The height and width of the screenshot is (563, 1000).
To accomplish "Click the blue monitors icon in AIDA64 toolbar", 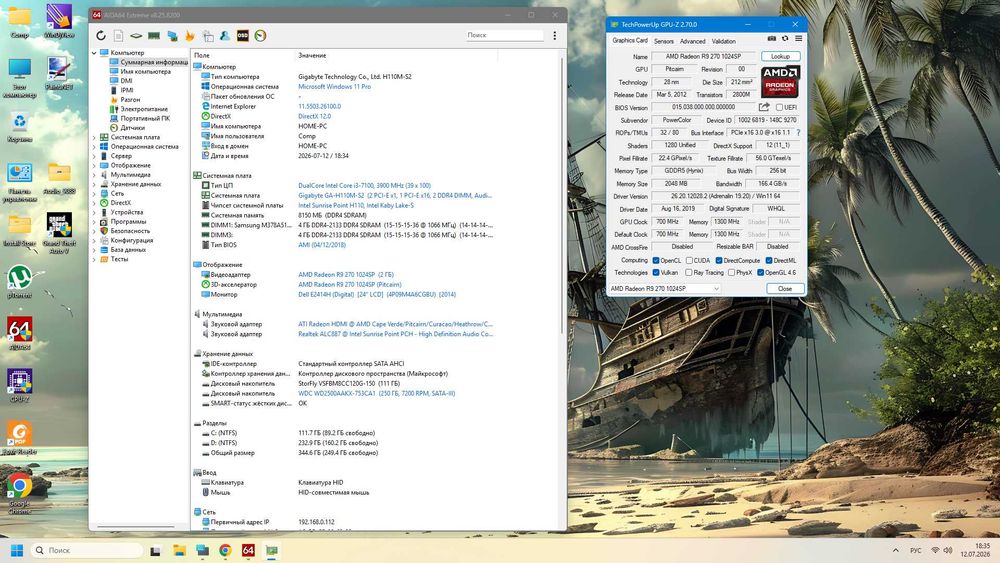I will pos(172,36).
